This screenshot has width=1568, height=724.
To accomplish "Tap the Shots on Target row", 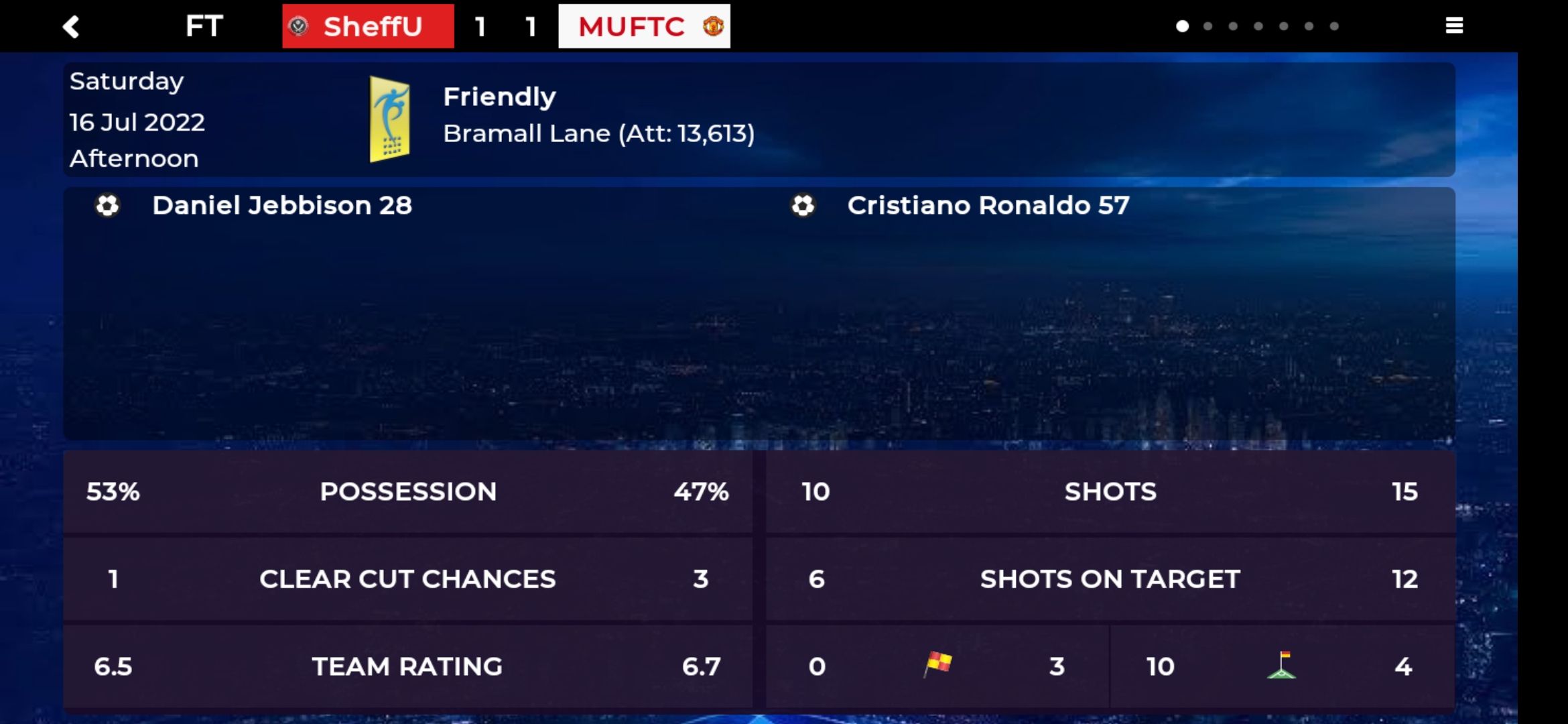I will click(1110, 579).
